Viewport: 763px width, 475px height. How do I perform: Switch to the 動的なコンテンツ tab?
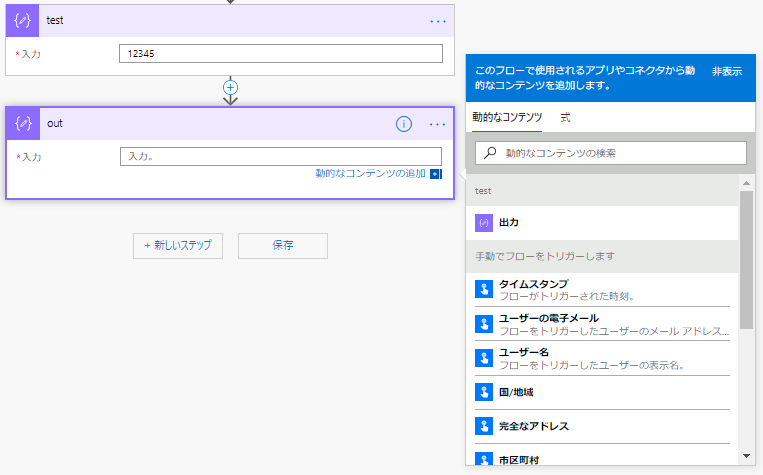coord(507,117)
